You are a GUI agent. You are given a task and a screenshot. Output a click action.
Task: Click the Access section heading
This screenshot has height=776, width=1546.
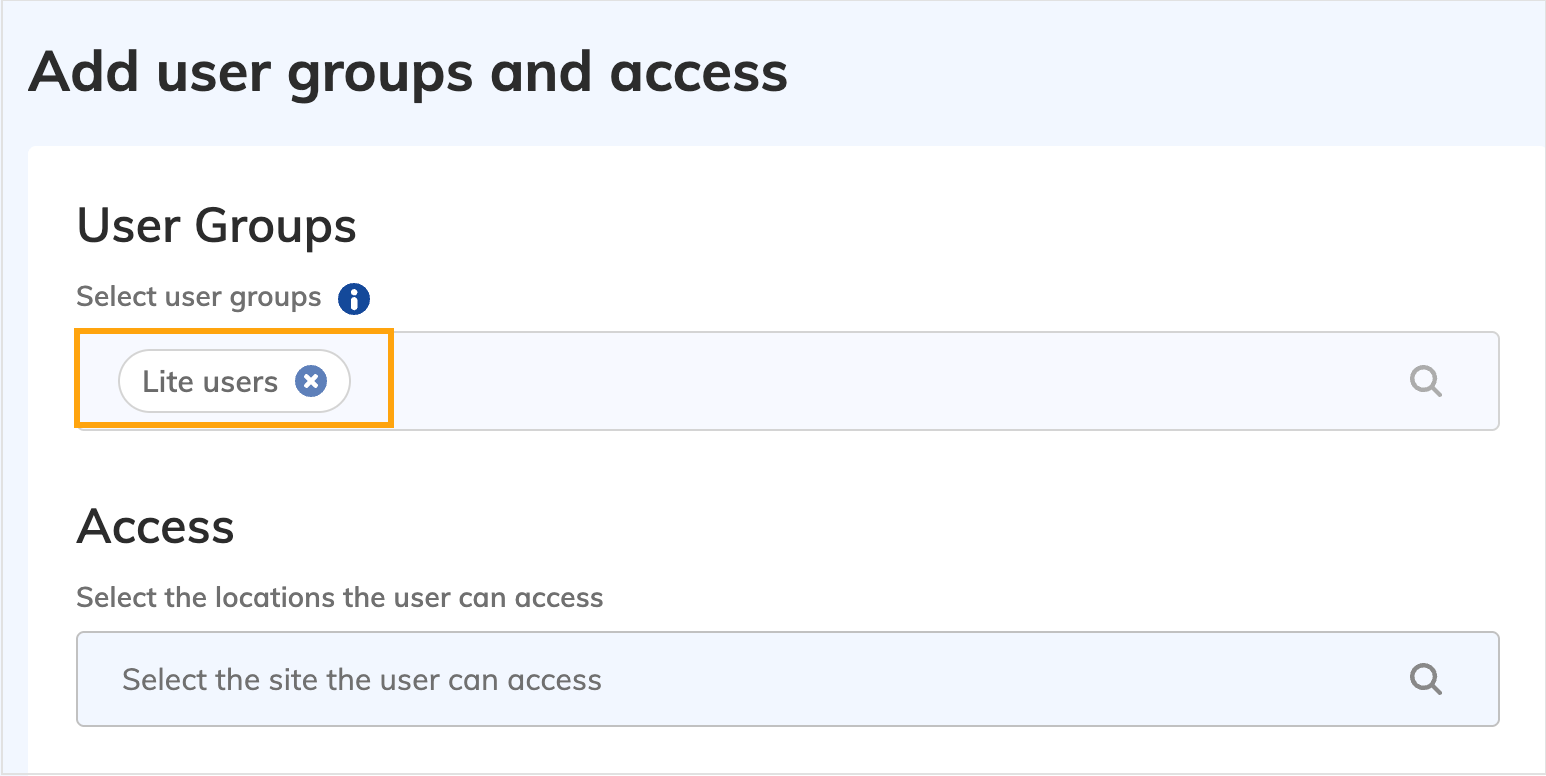coord(155,527)
